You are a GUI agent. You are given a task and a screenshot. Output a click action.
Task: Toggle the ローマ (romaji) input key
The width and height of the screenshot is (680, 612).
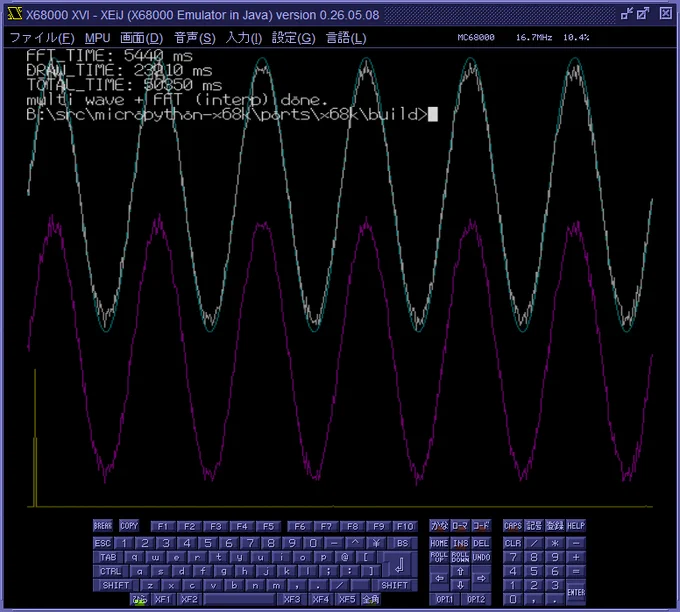point(460,526)
